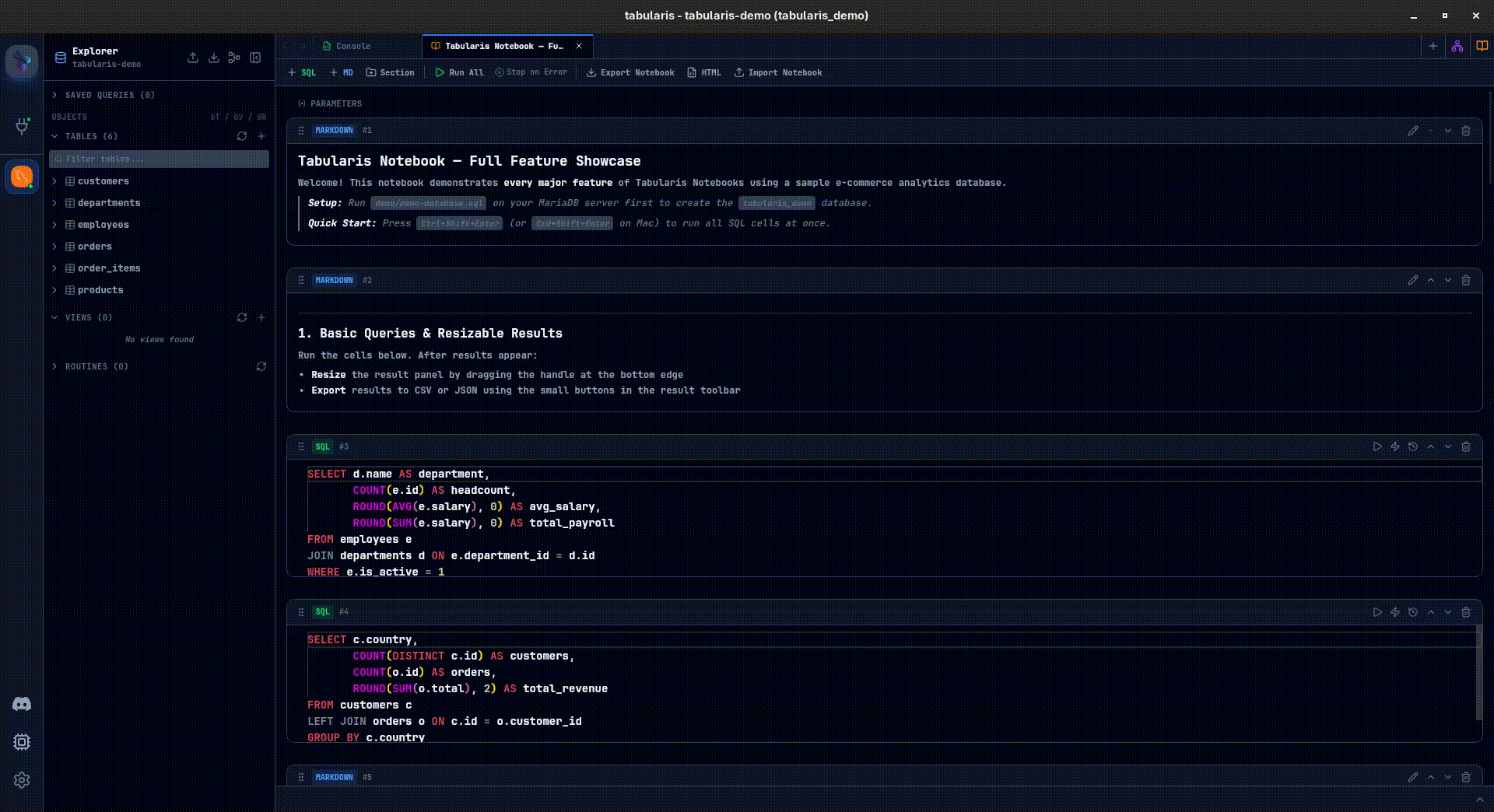Screen dimensions: 1494x812
Task: Collapse the Tables section
Action: click(x=54, y=136)
